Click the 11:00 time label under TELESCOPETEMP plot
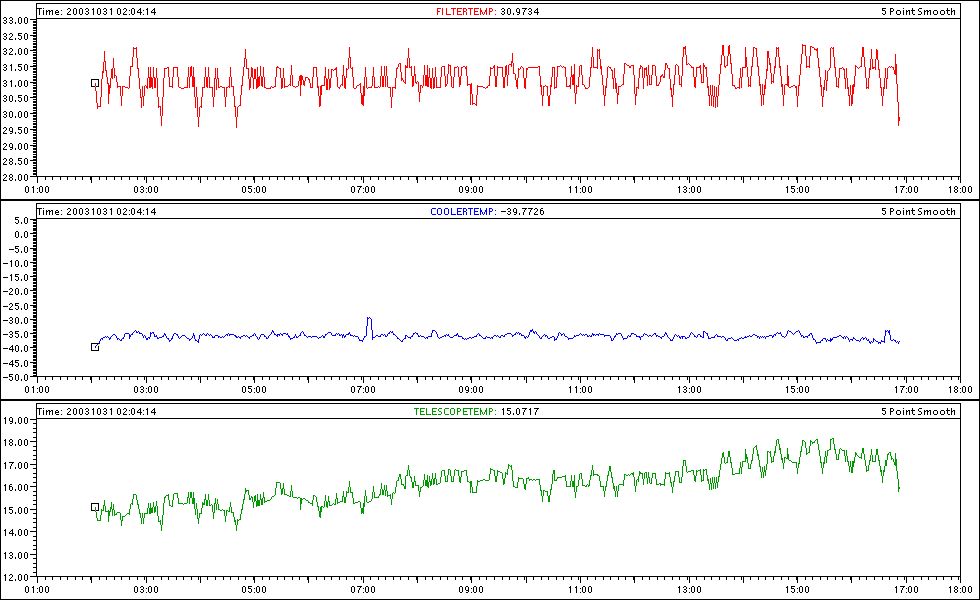 (x=580, y=589)
